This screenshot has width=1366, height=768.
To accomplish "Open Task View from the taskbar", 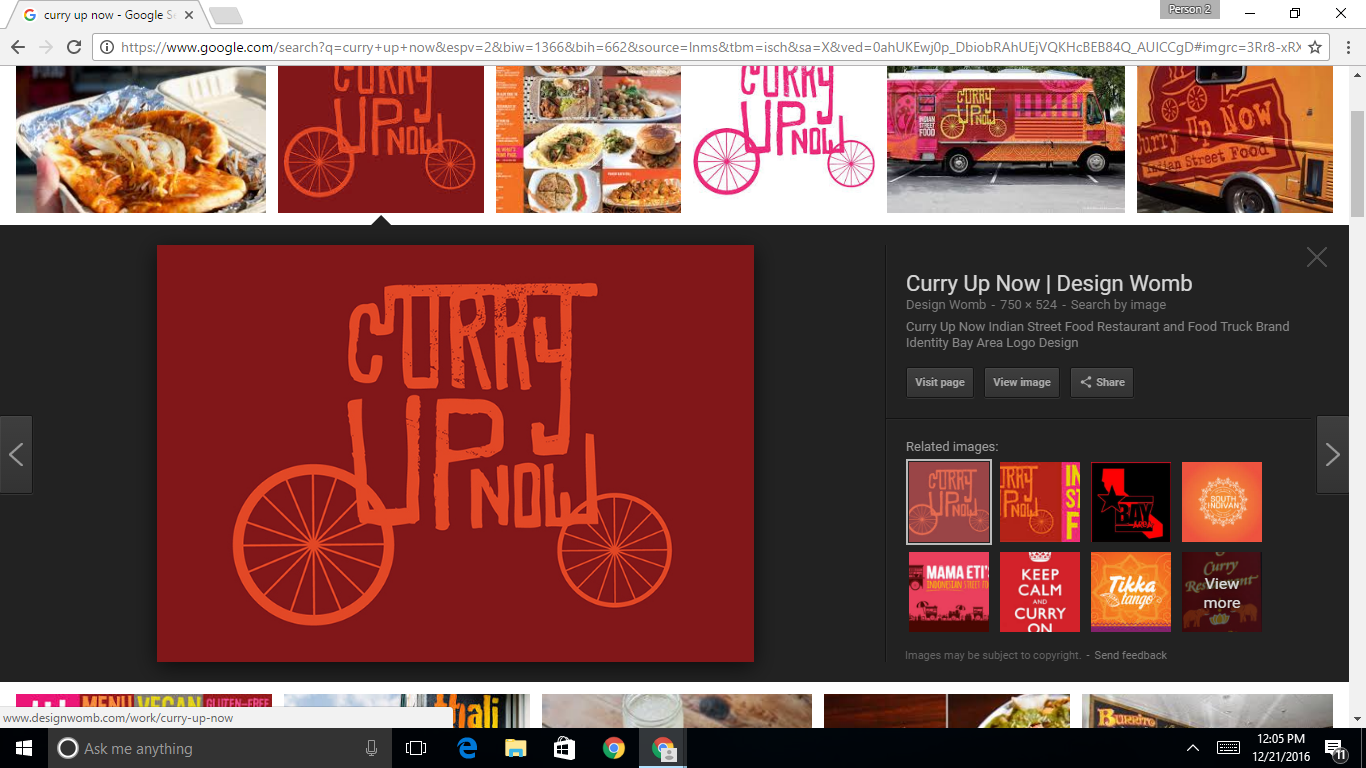I will coord(416,748).
